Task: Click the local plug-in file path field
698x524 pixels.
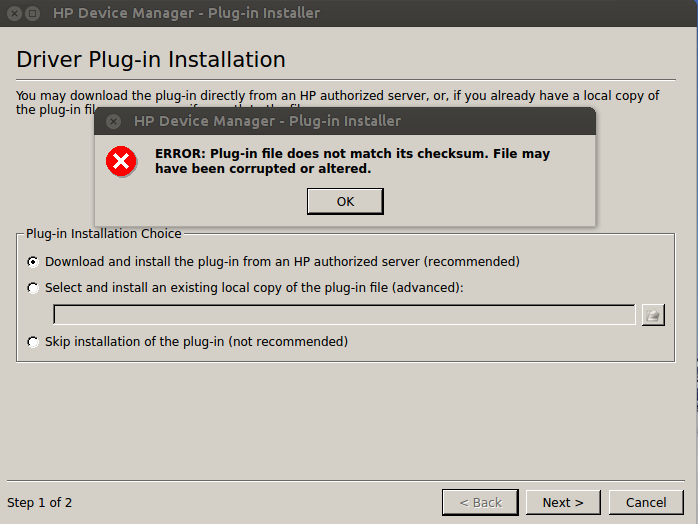Action: click(344, 315)
